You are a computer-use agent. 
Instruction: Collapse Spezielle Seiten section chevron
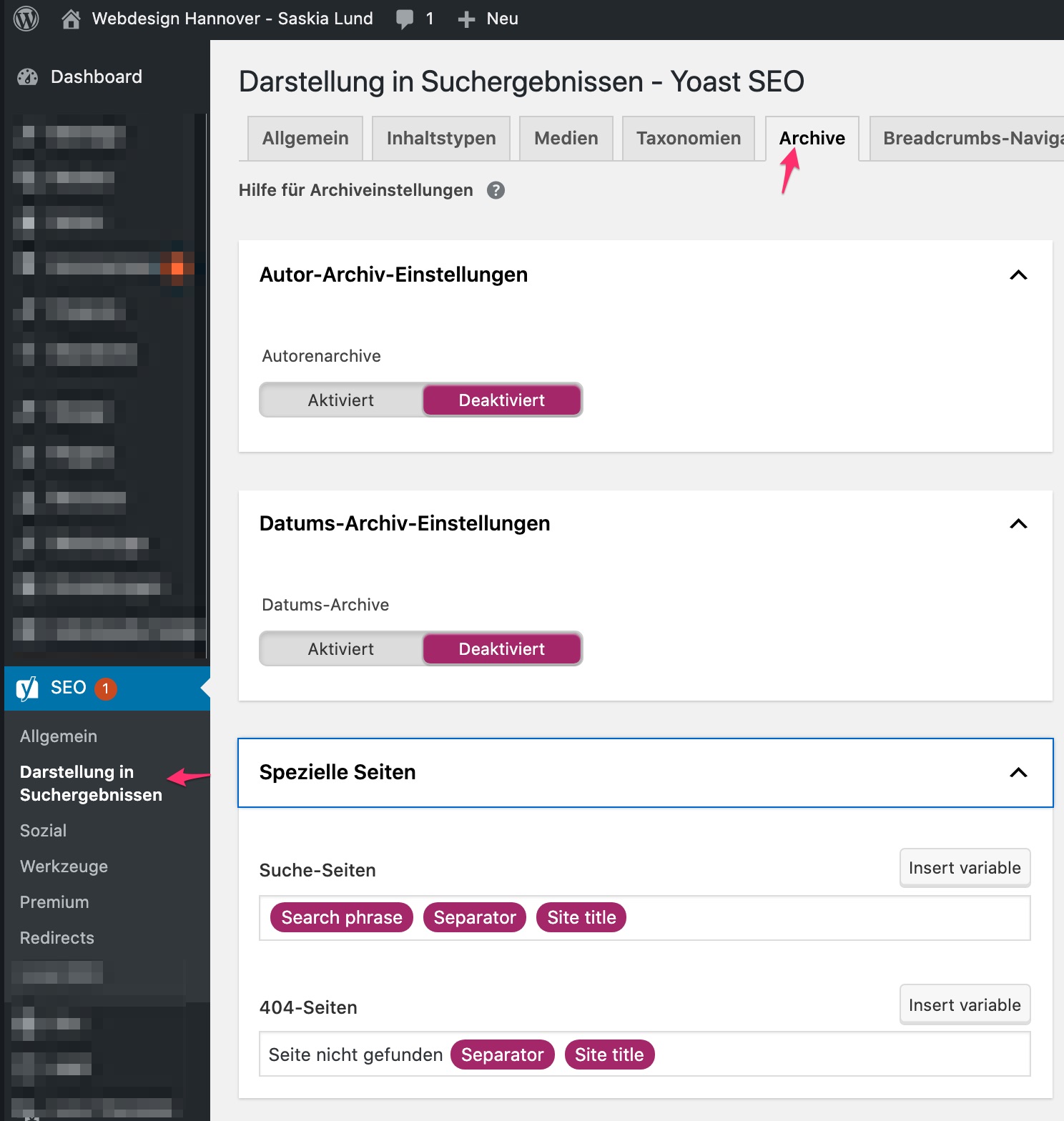click(x=1018, y=773)
